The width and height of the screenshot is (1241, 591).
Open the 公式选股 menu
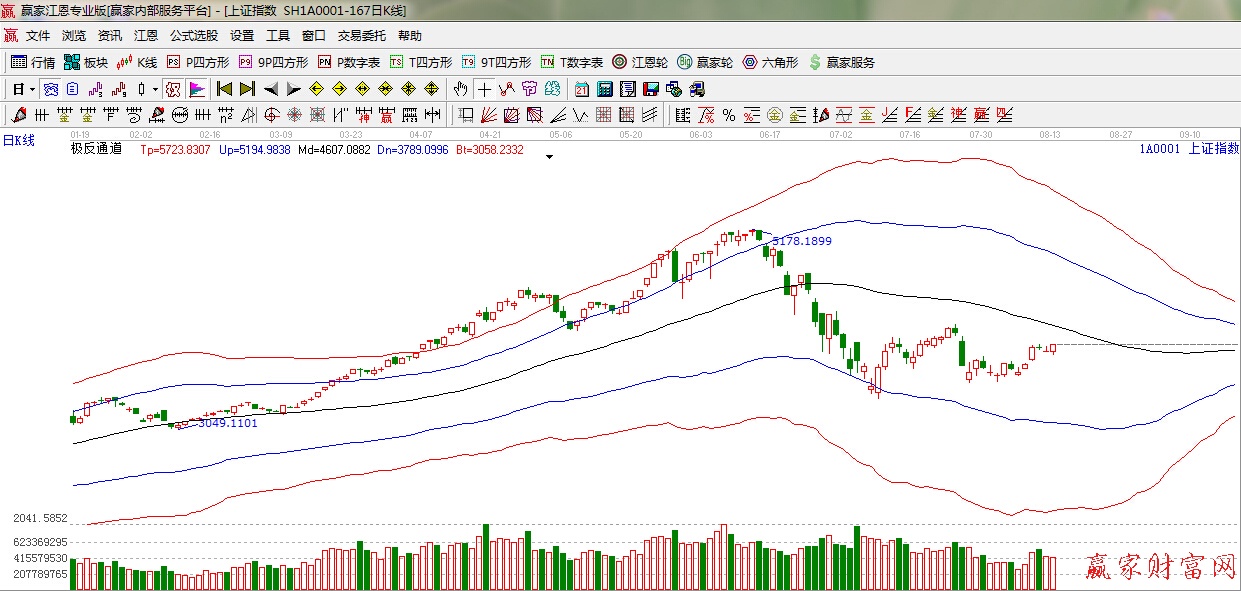tap(193, 36)
